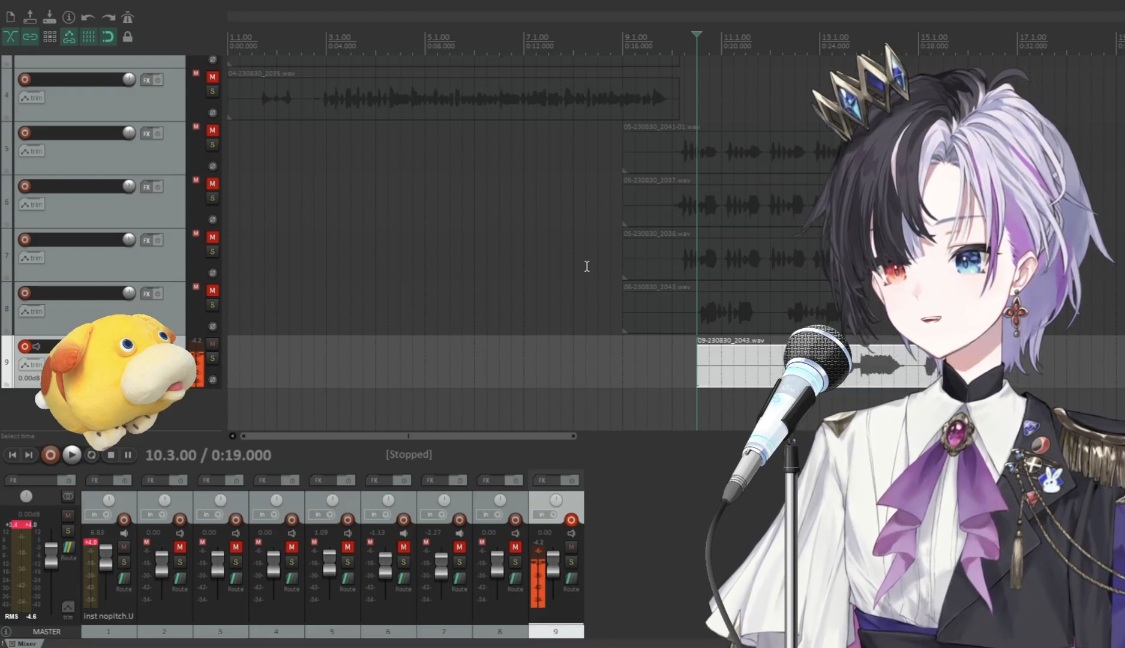The image size is (1125, 648).
Task: Toggle FX bypass power icon on track 6
Action: tap(158, 187)
